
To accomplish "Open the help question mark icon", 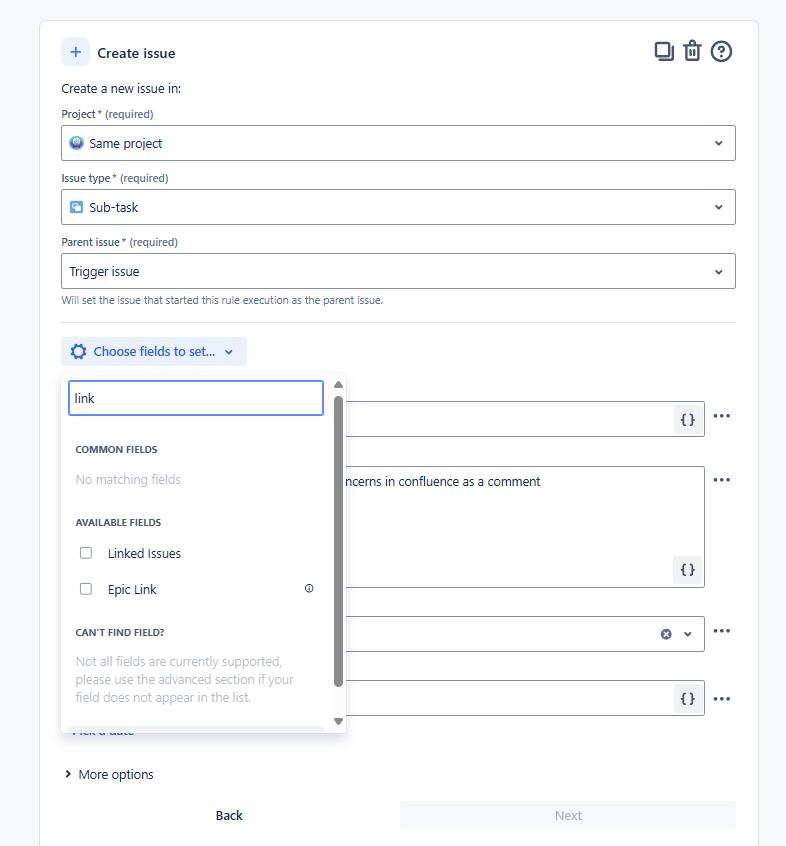I will pyautogui.click(x=721, y=51).
